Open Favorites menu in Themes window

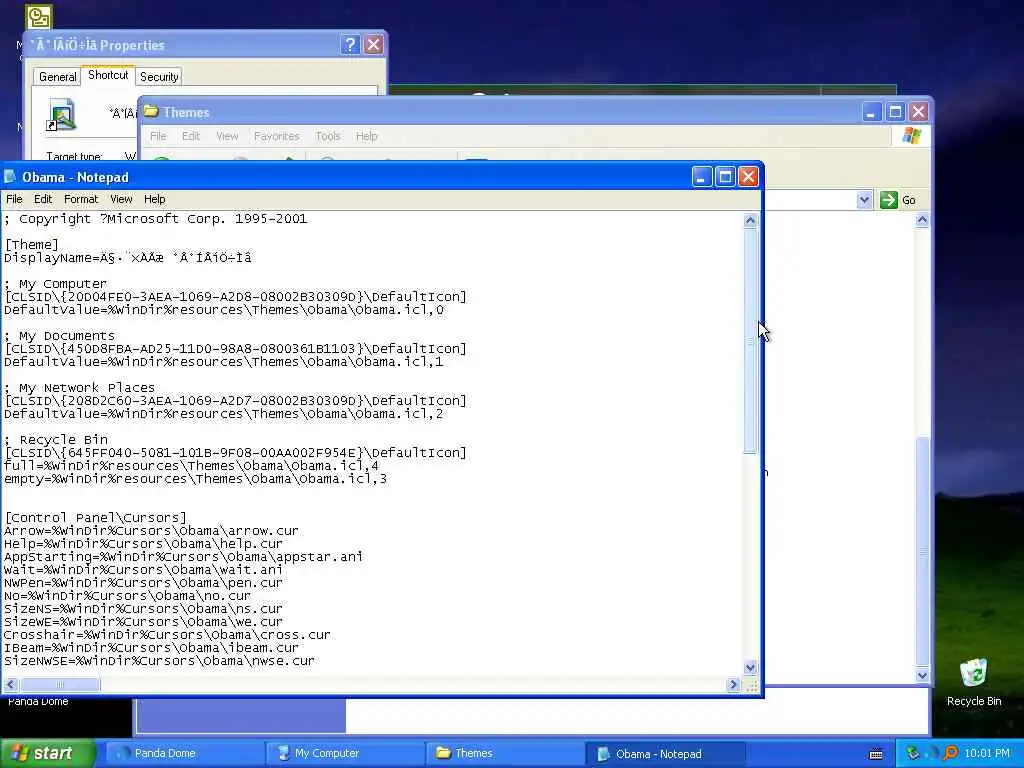276,136
